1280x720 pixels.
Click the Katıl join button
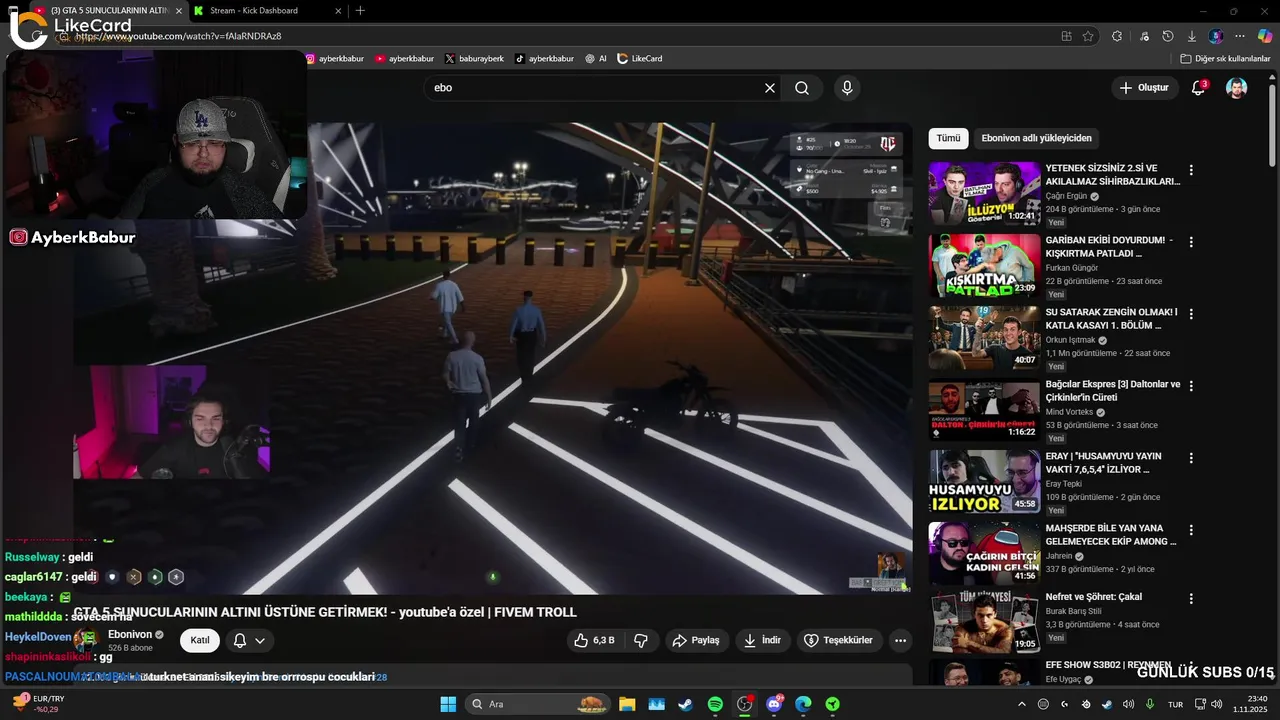pyautogui.click(x=200, y=640)
